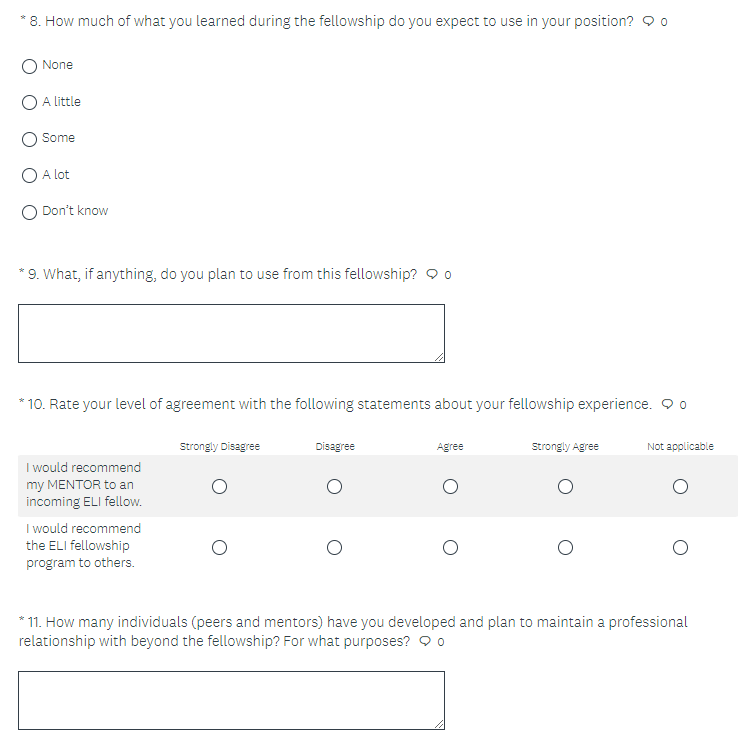
Task: Open comments on question 11
Action: tap(426, 641)
